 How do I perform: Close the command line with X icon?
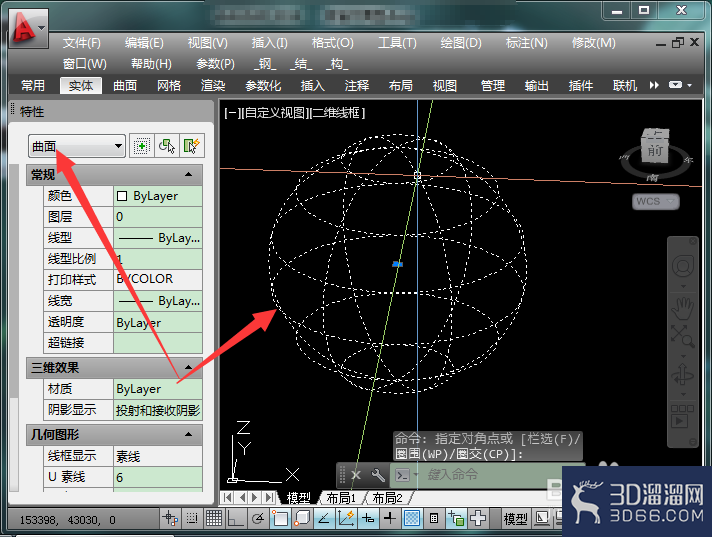(x=356, y=475)
